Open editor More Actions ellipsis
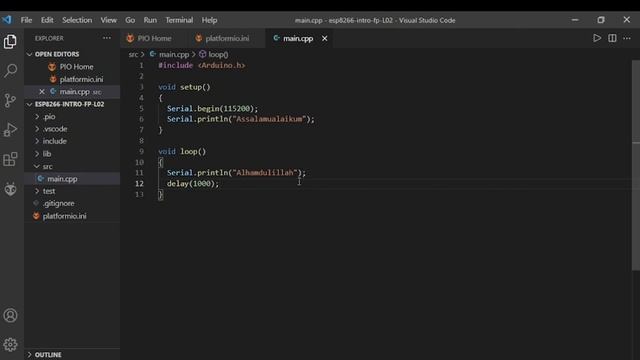The height and width of the screenshot is (360, 640). 627,38
